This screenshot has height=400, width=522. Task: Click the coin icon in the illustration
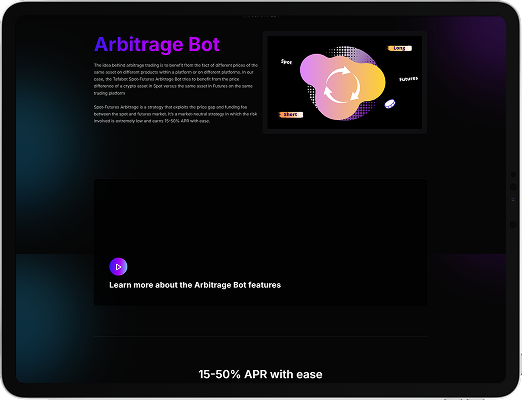point(390,104)
